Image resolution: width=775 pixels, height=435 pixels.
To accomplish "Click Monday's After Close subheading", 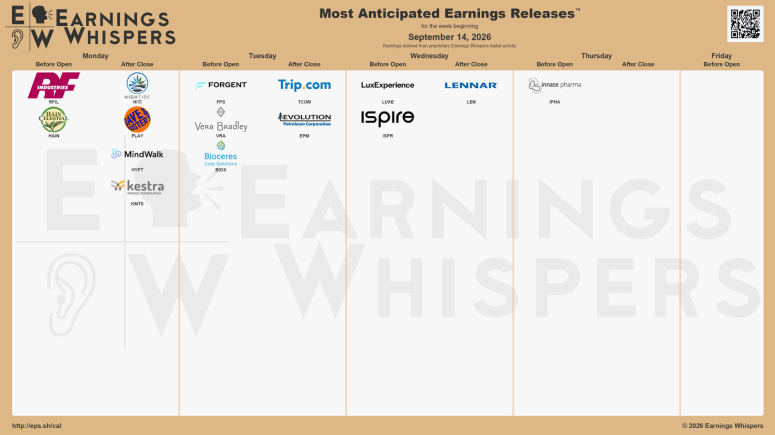I will tap(137, 64).
